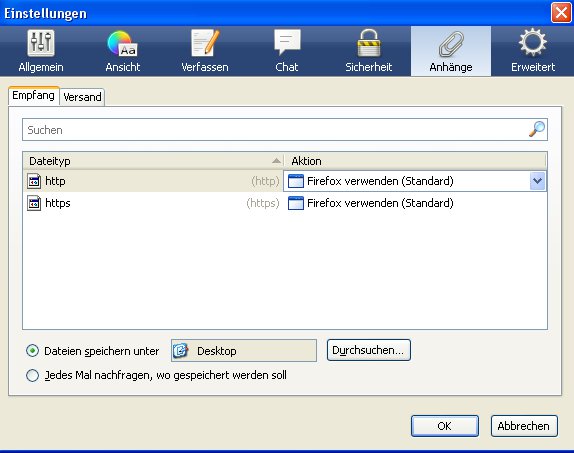Image resolution: width=574 pixels, height=453 pixels.
Task: Select 'Dateien speichern unter' radio option
Action: (33, 351)
